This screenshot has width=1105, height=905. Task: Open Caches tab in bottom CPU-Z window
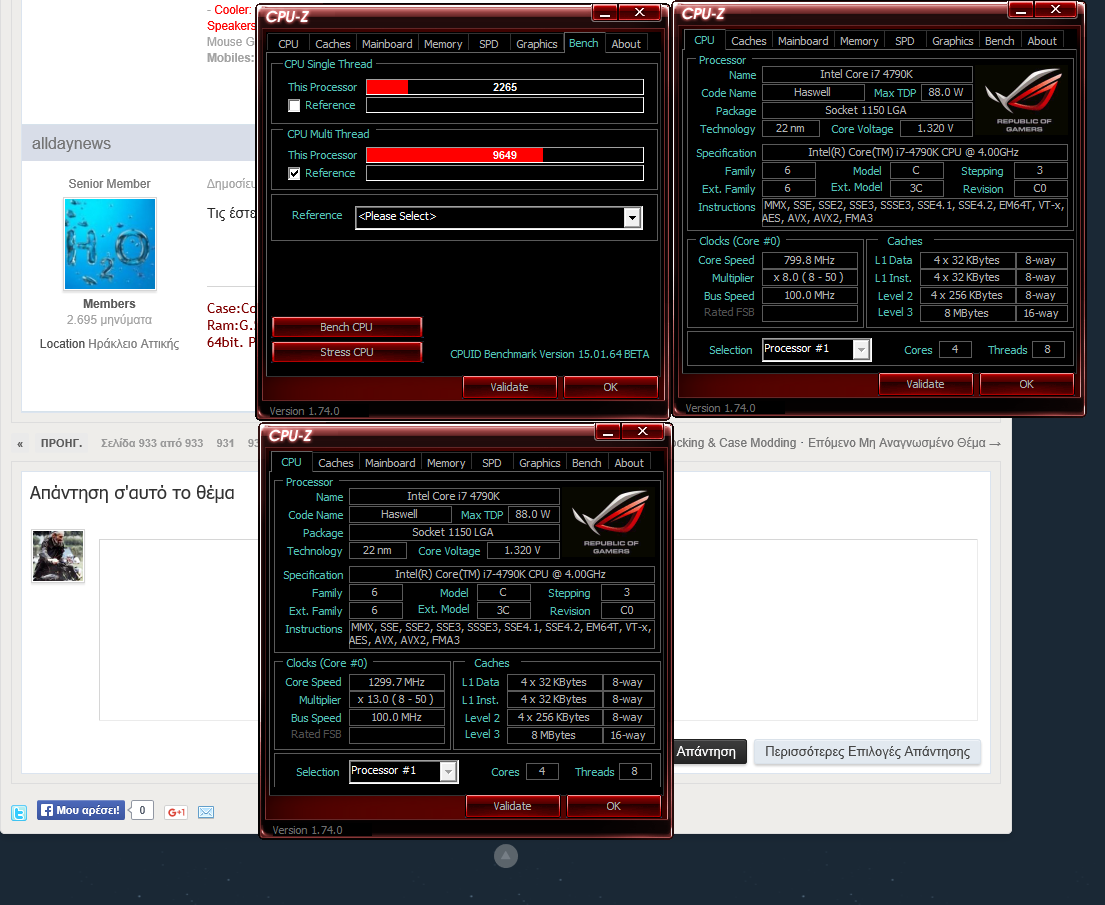click(335, 463)
